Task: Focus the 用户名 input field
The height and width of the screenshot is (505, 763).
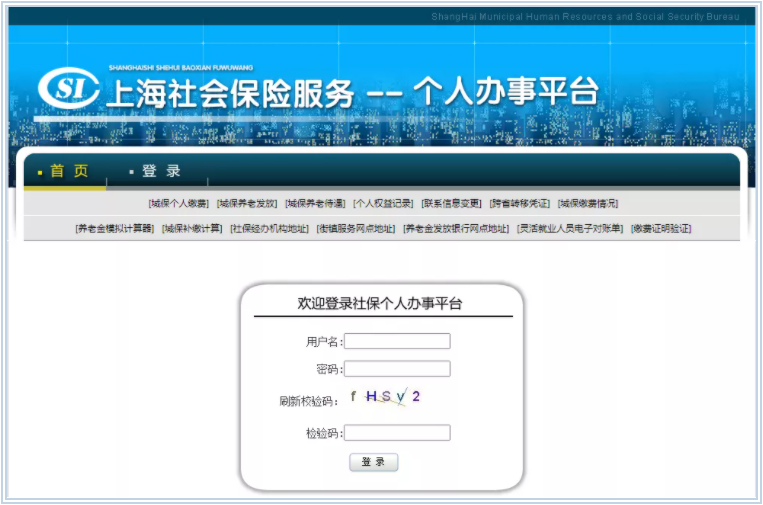Action: coord(397,341)
